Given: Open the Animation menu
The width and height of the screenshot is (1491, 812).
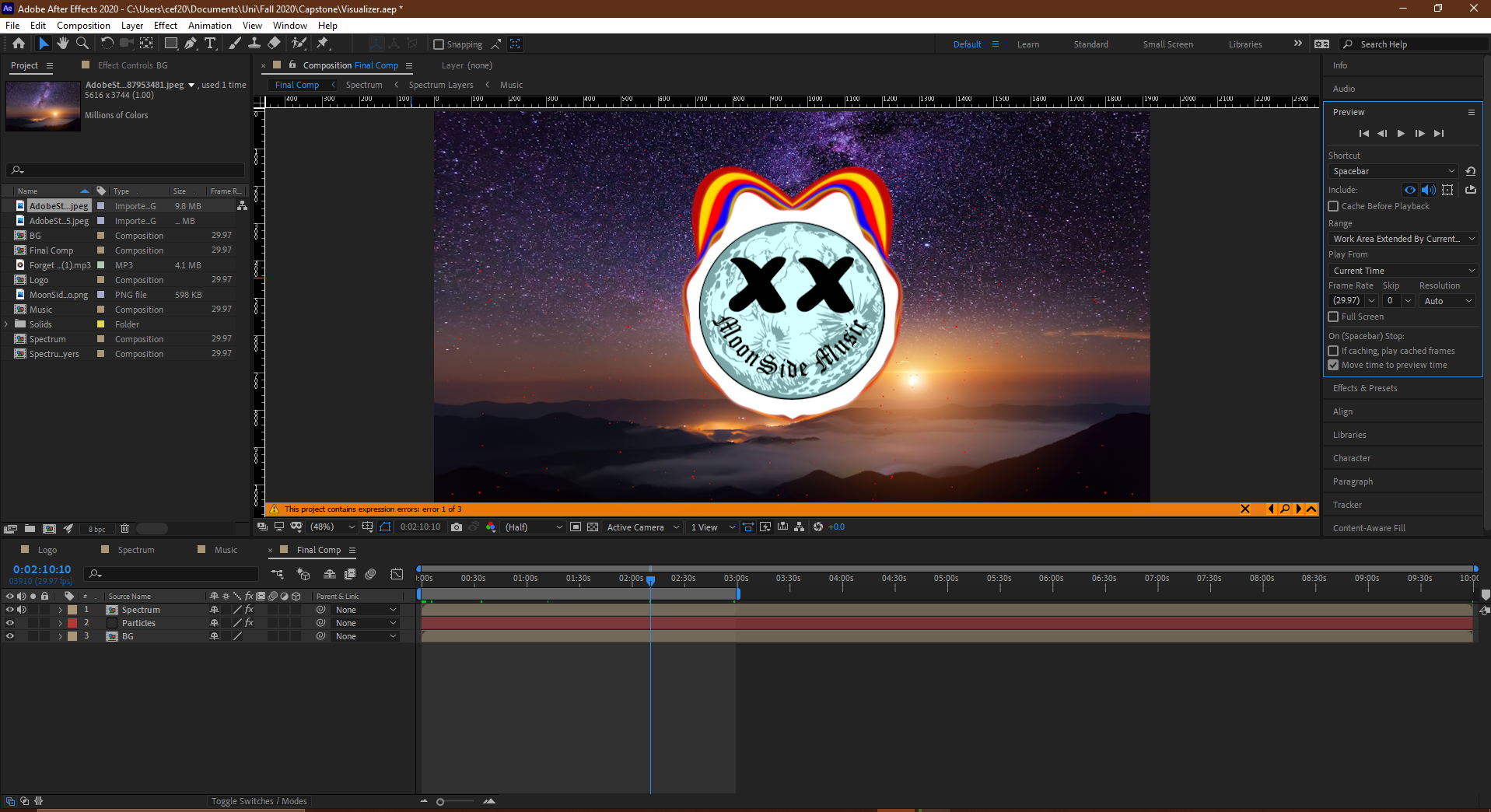Looking at the screenshot, I should [x=209, y=26].
